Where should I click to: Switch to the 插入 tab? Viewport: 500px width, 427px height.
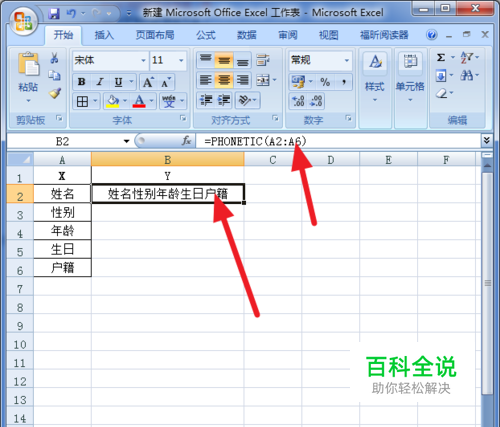(104, 35)
